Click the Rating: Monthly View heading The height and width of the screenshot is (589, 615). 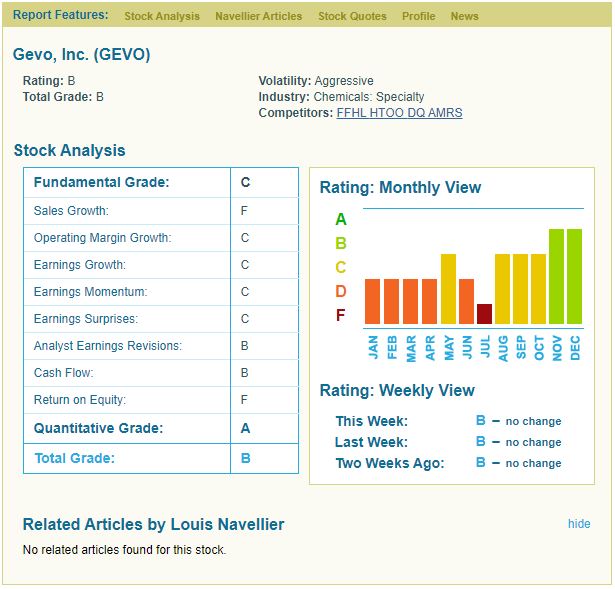tap(400, 187)
